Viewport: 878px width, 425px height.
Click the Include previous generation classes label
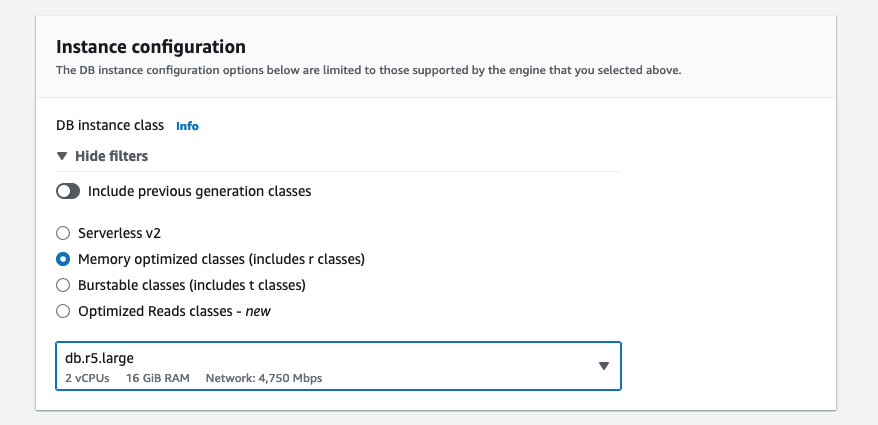click(199, 192)
